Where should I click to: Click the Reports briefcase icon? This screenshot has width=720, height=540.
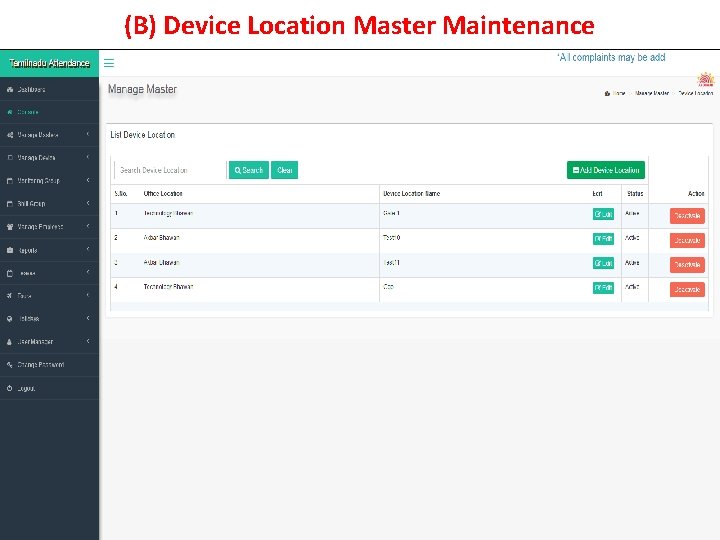10,250
